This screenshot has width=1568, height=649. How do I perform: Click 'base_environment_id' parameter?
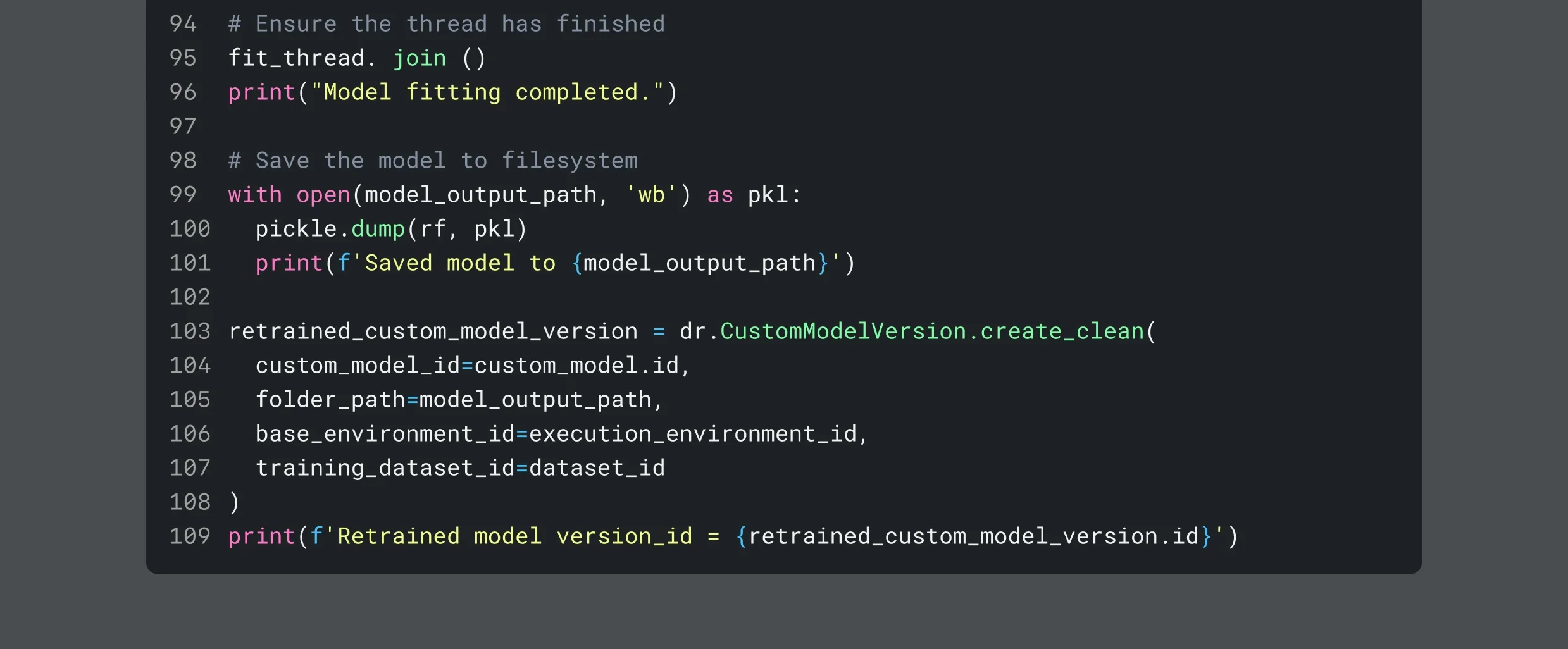click(385, 434)
